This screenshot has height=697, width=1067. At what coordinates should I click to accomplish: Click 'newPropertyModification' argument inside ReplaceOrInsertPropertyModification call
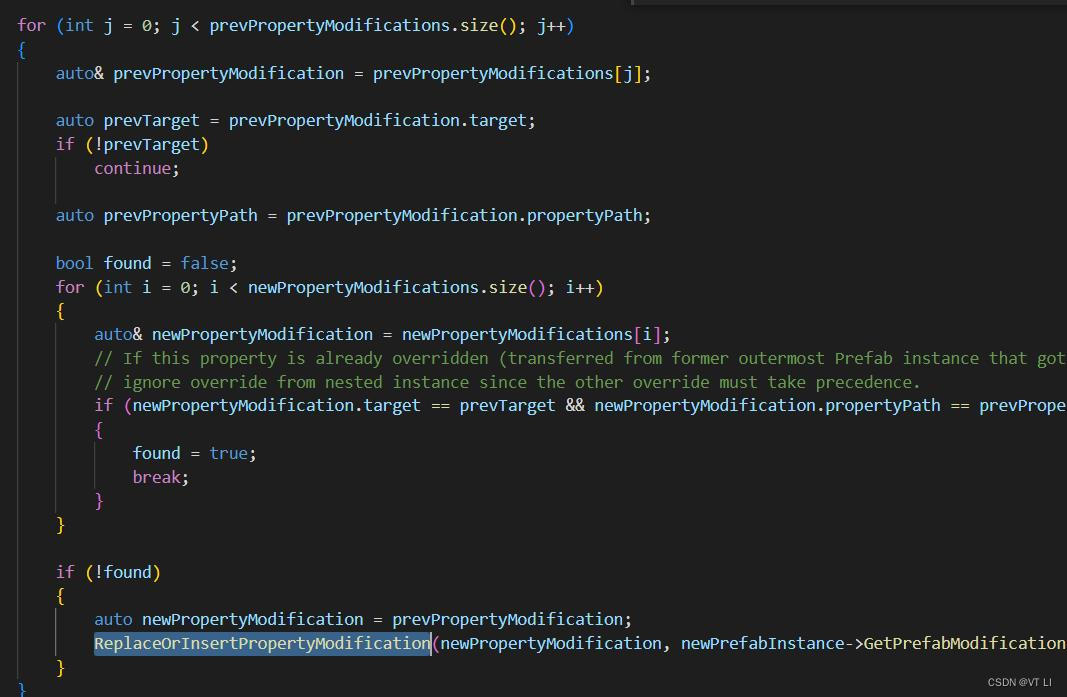pos(551,643)
